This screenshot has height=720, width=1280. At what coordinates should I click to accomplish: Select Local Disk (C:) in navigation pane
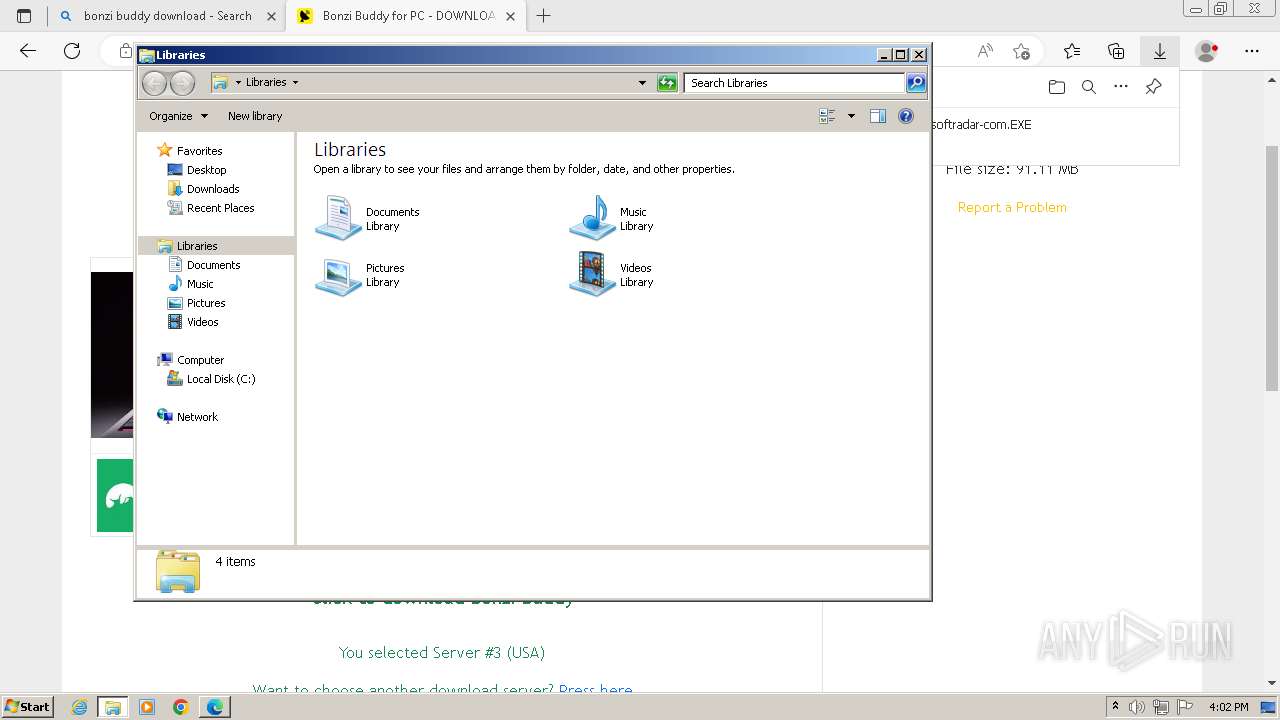[x=220, y=379]
